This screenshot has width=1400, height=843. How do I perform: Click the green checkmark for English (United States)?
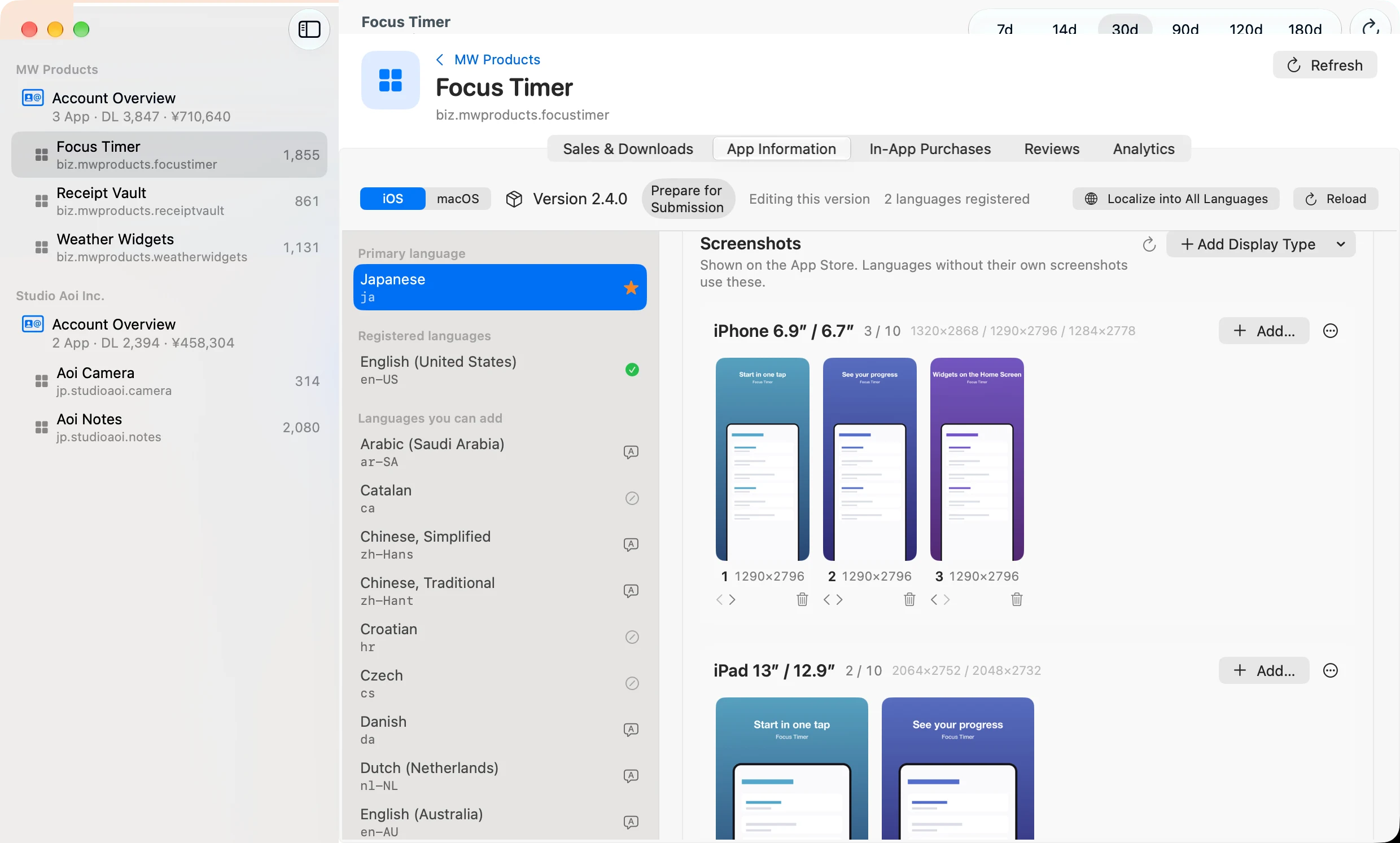(x=632, y=370)
